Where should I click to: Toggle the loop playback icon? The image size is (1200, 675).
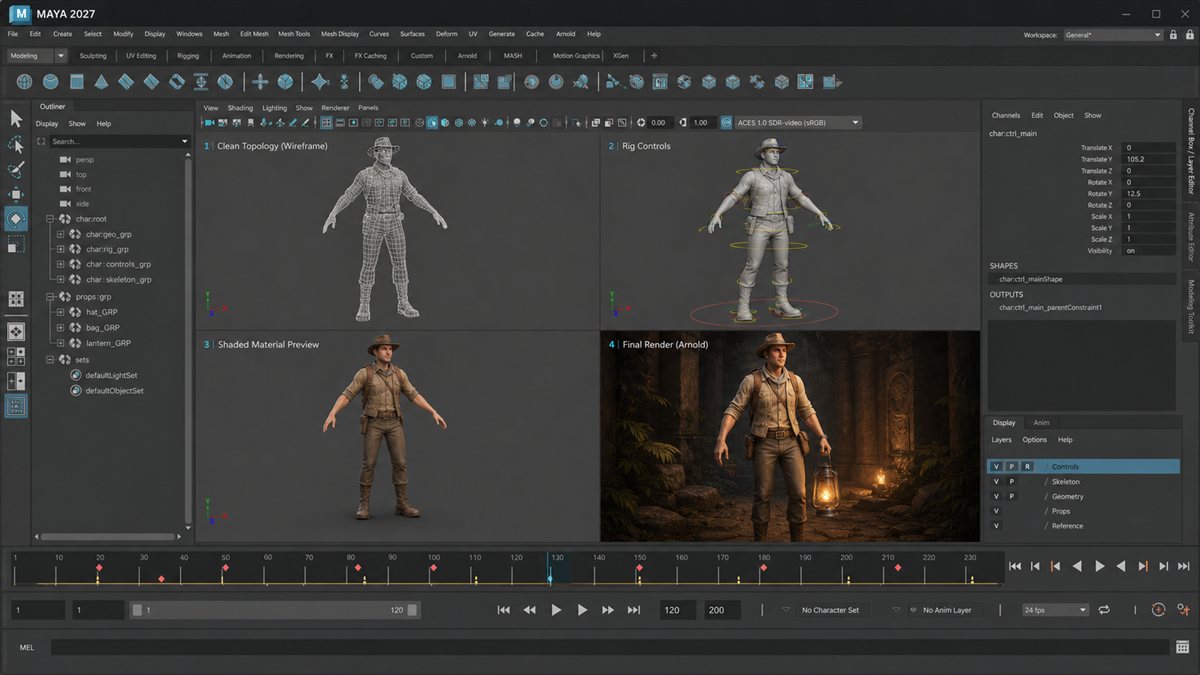(1105, 609)
